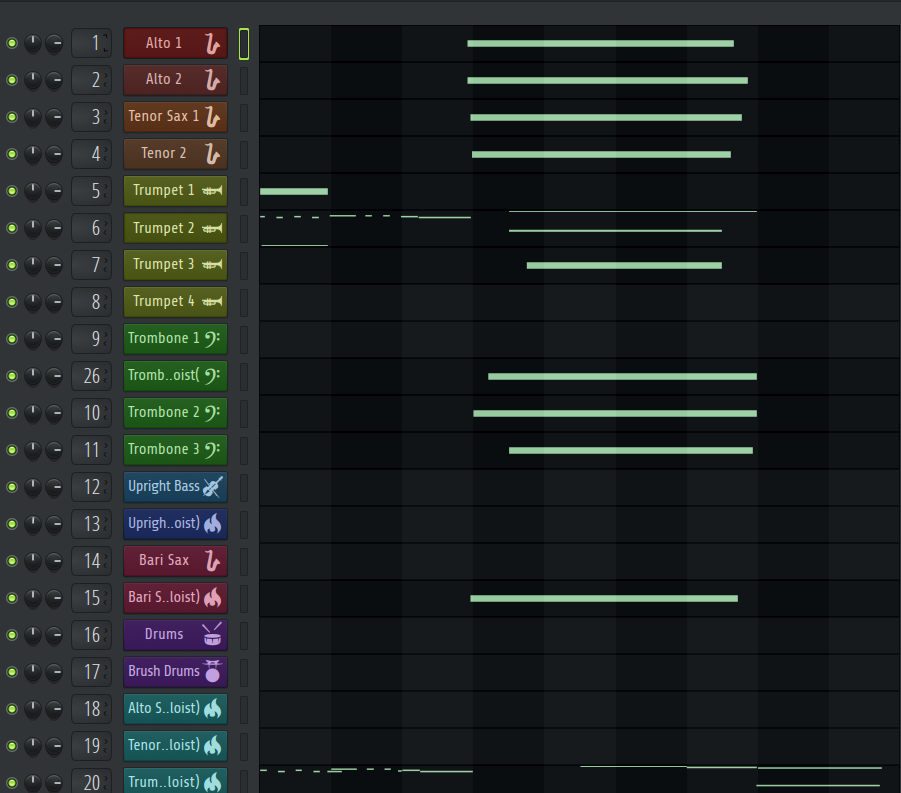Click the violin icon on Upright Bass
The height and width of the screenshot is (793, 901).
(x=213, y=487)
